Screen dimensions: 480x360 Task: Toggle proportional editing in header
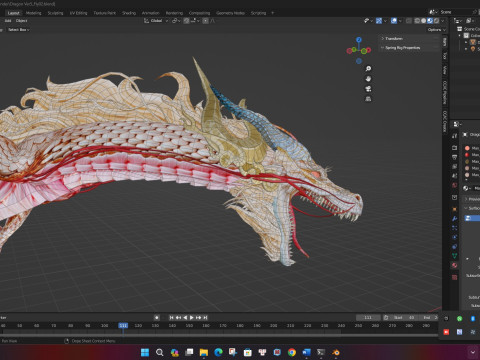(206, 21)
